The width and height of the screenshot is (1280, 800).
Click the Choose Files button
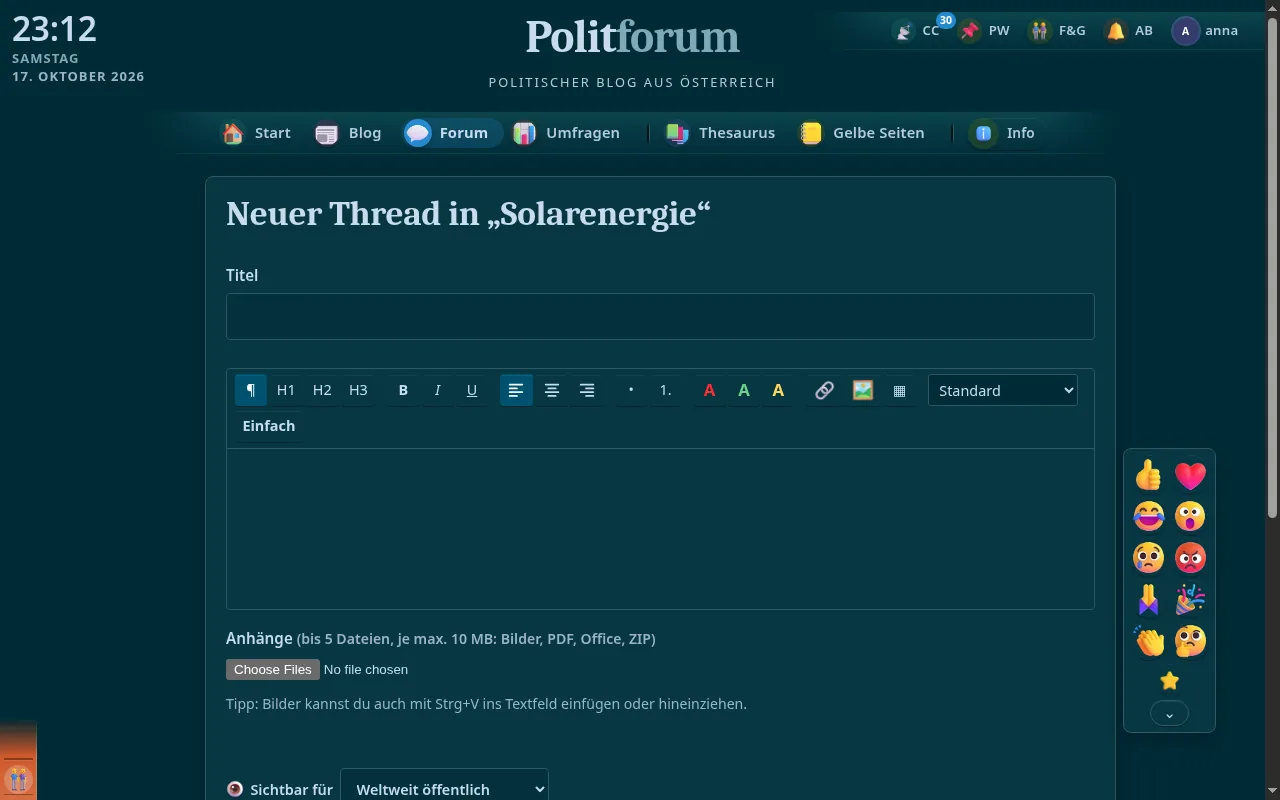(x=273, y=670)
